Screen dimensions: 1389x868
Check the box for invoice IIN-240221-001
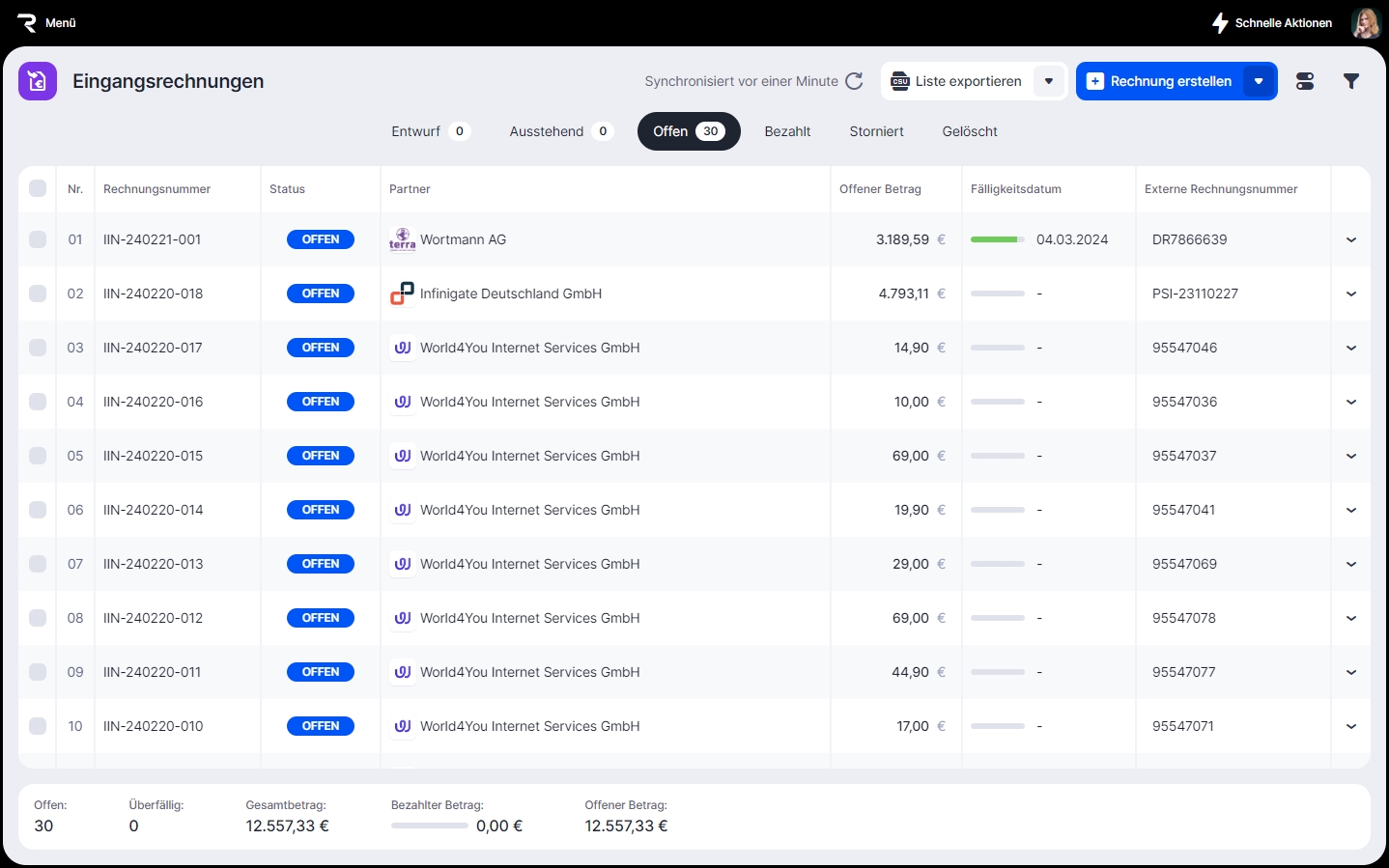pos(38,239)
